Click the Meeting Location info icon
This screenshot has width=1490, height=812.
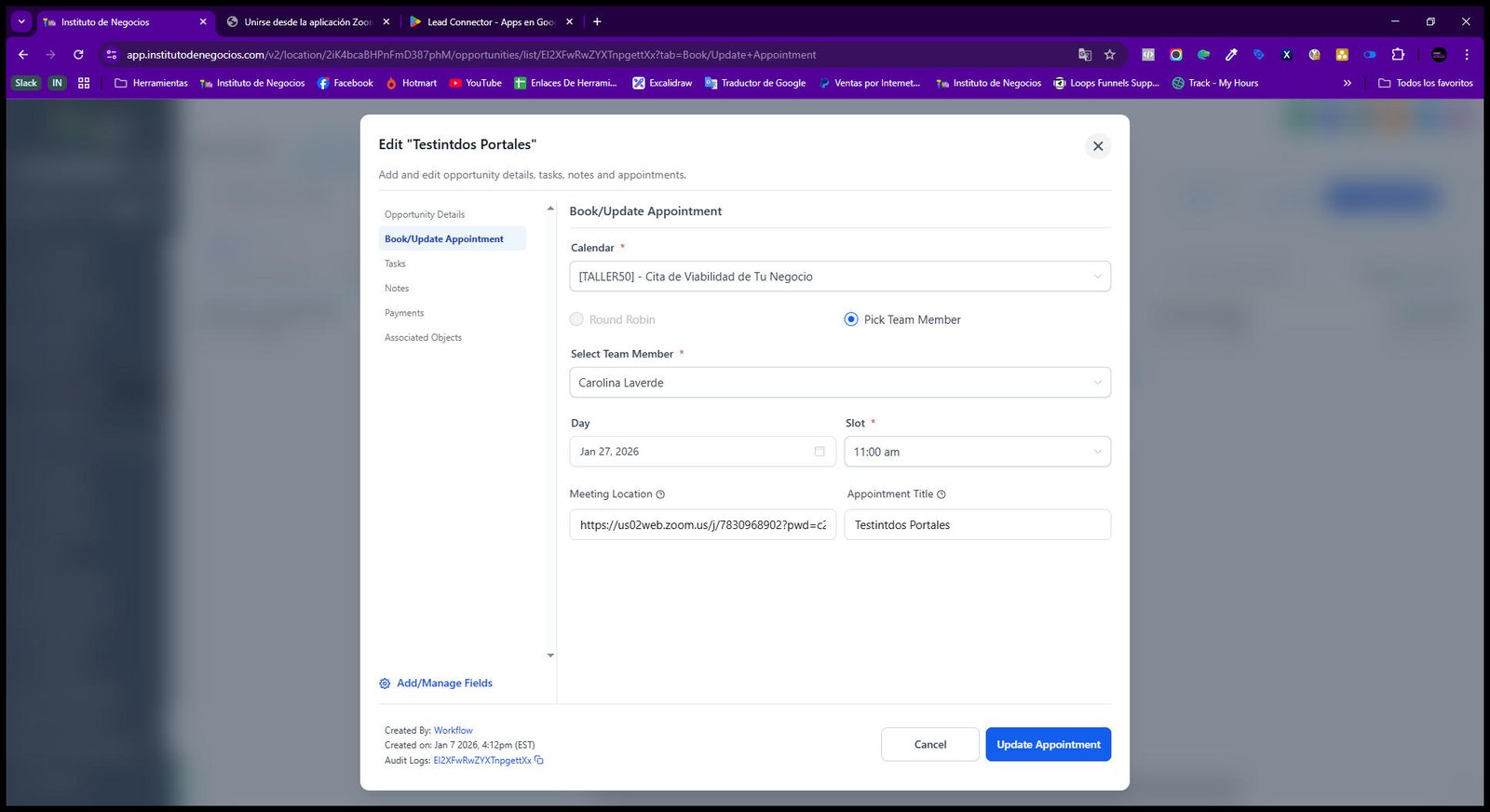(660, 494)
